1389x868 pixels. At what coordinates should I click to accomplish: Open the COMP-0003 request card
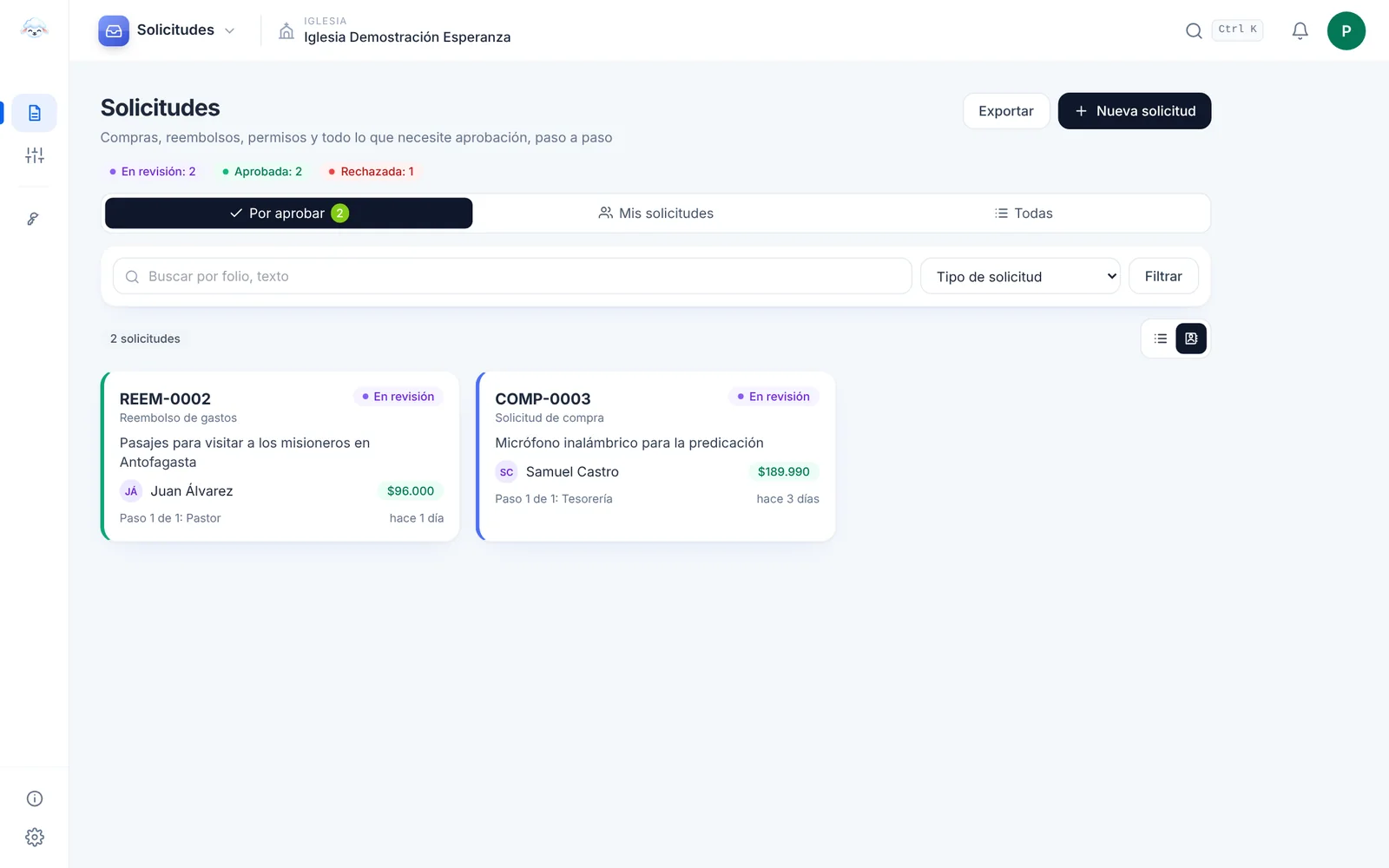(656, 457)
